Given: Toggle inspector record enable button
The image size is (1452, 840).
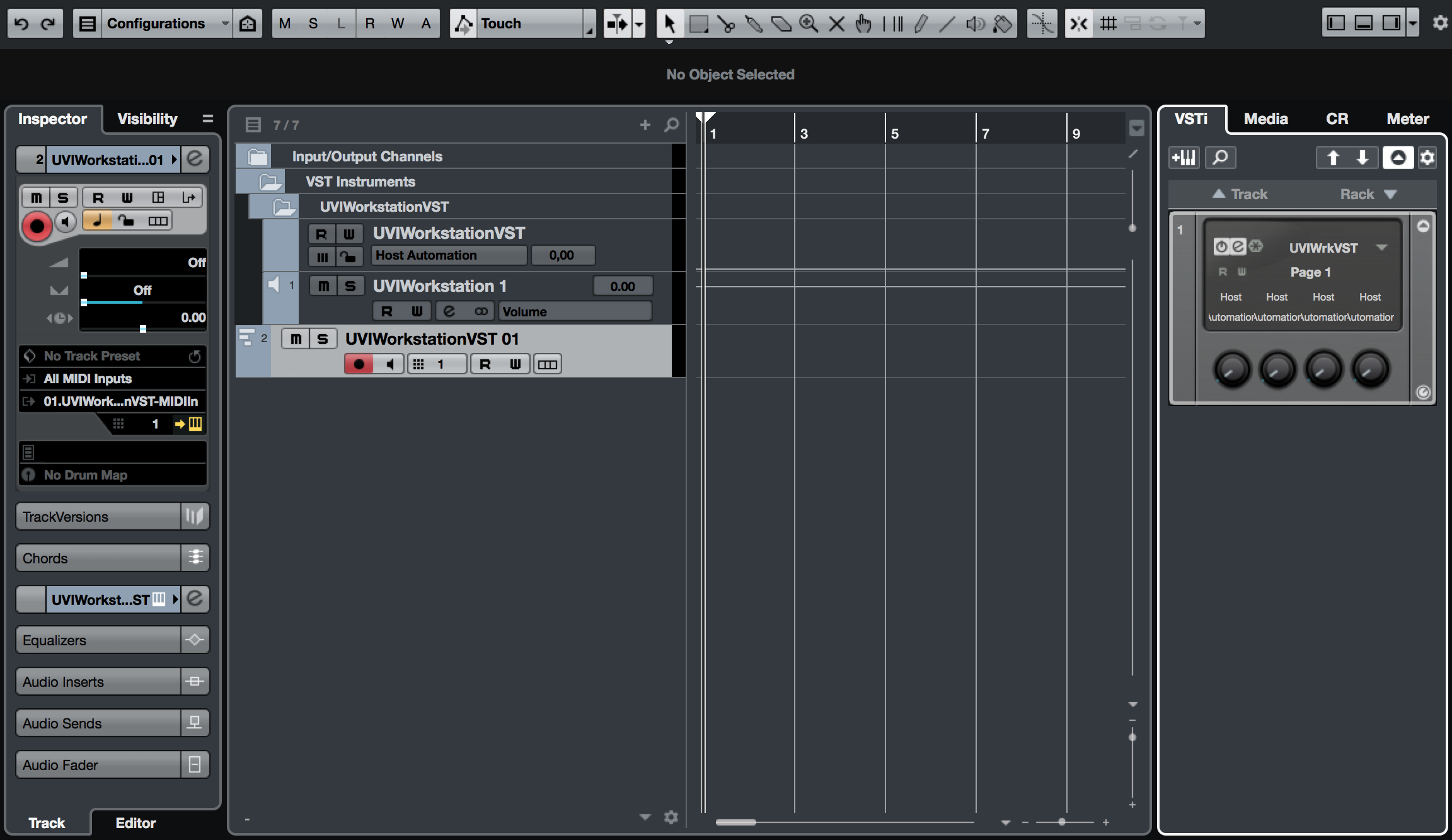Looking at the screenshot, I should [x=37, y=226].
